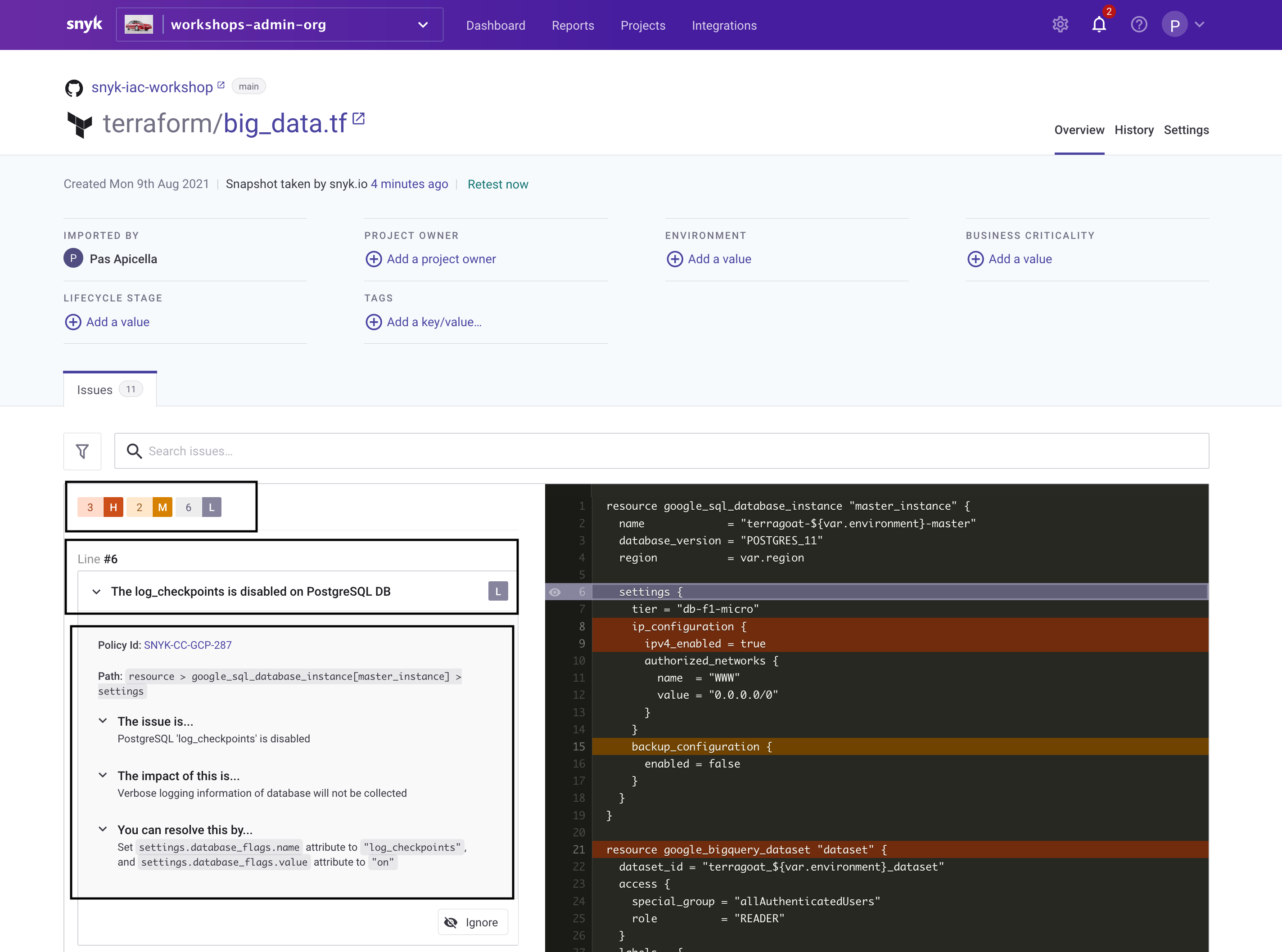The image size is (1282, 952).
Task: Click code line 'ip_configuration {'
Action: coord(900,626)
